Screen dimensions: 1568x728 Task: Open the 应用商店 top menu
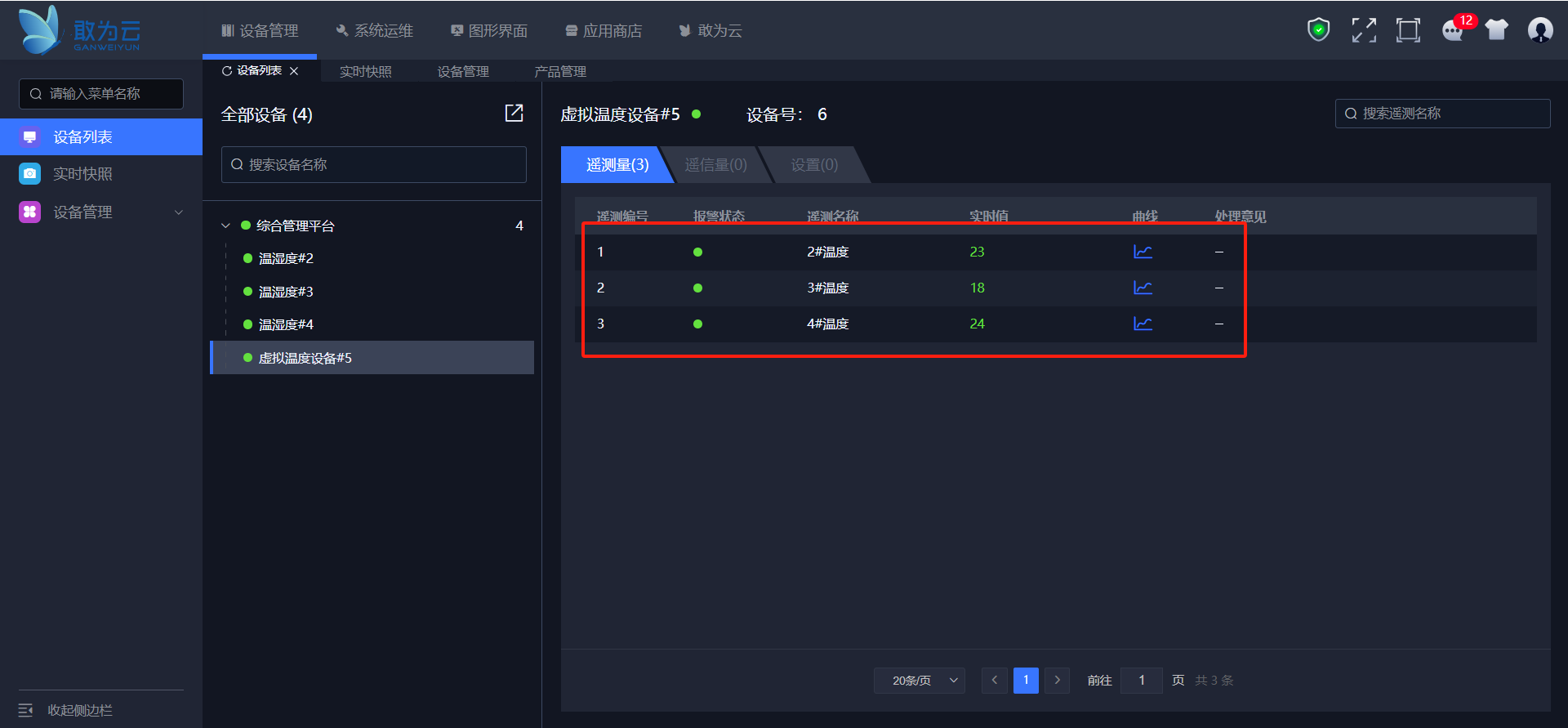point(604,31)
